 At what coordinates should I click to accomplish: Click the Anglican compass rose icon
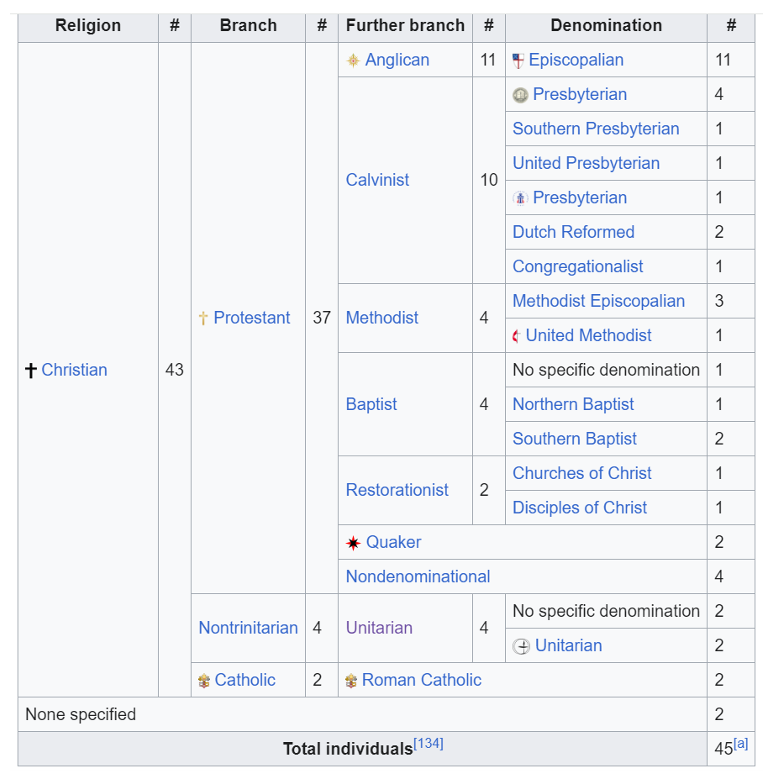(x=353, y=60)
